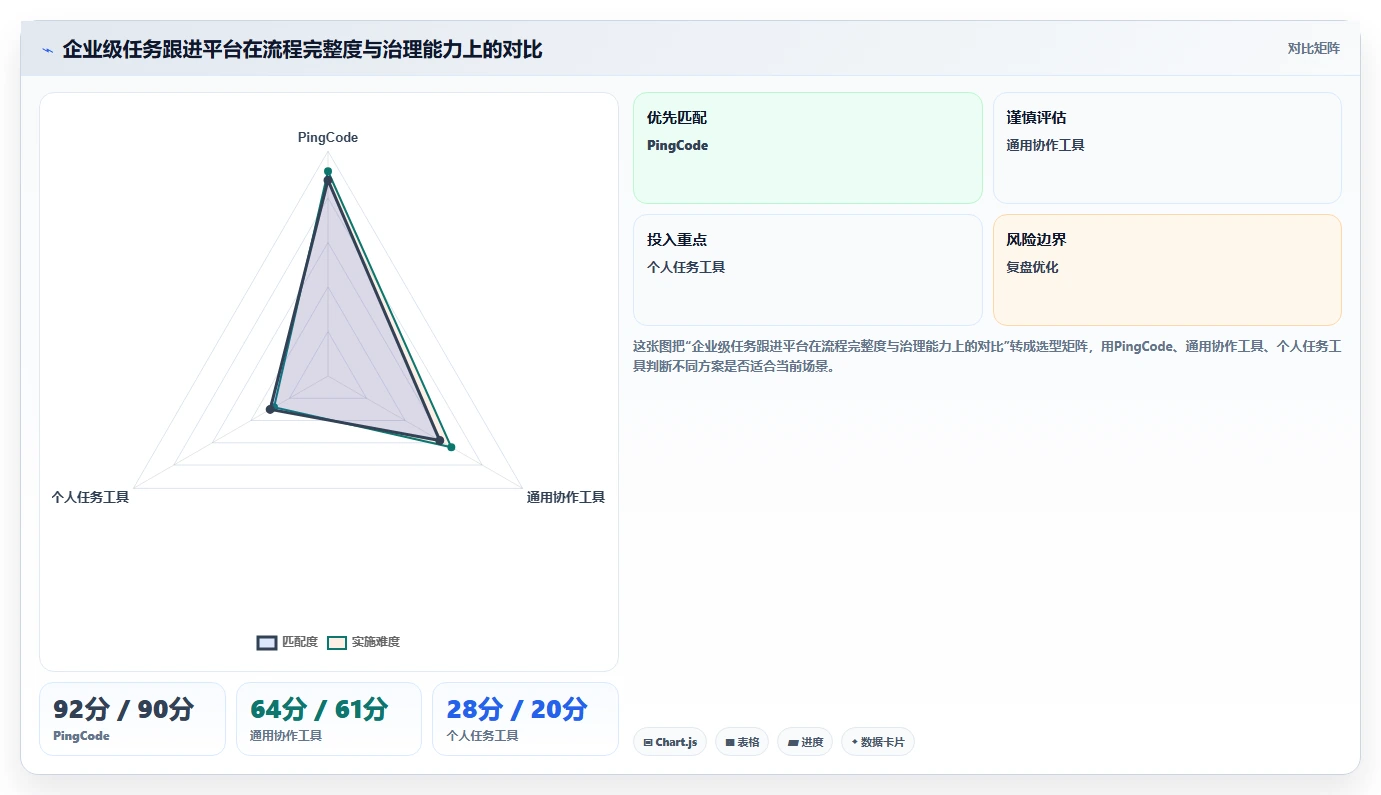Image resolution: width=1381 pixels, height=795 pixels.
Task: Select the 进度 tag
Action: (805, 742)
